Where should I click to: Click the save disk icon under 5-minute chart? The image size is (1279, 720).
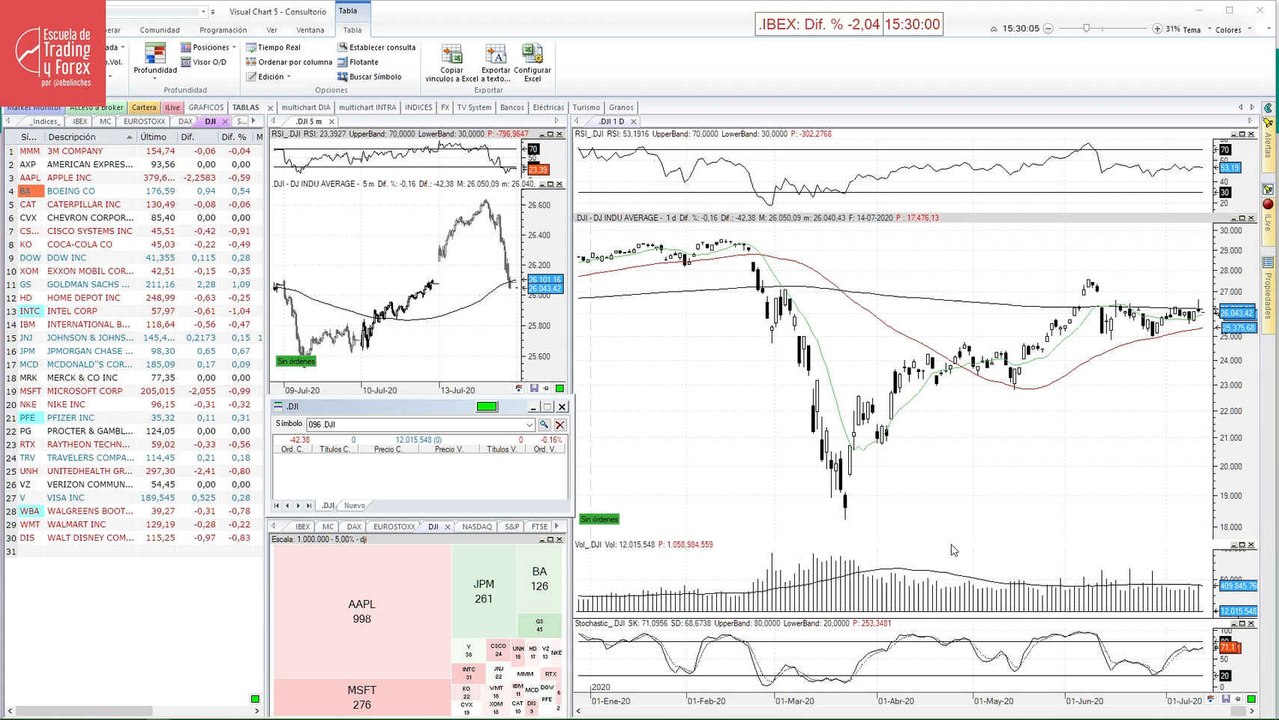pos(534,388)
